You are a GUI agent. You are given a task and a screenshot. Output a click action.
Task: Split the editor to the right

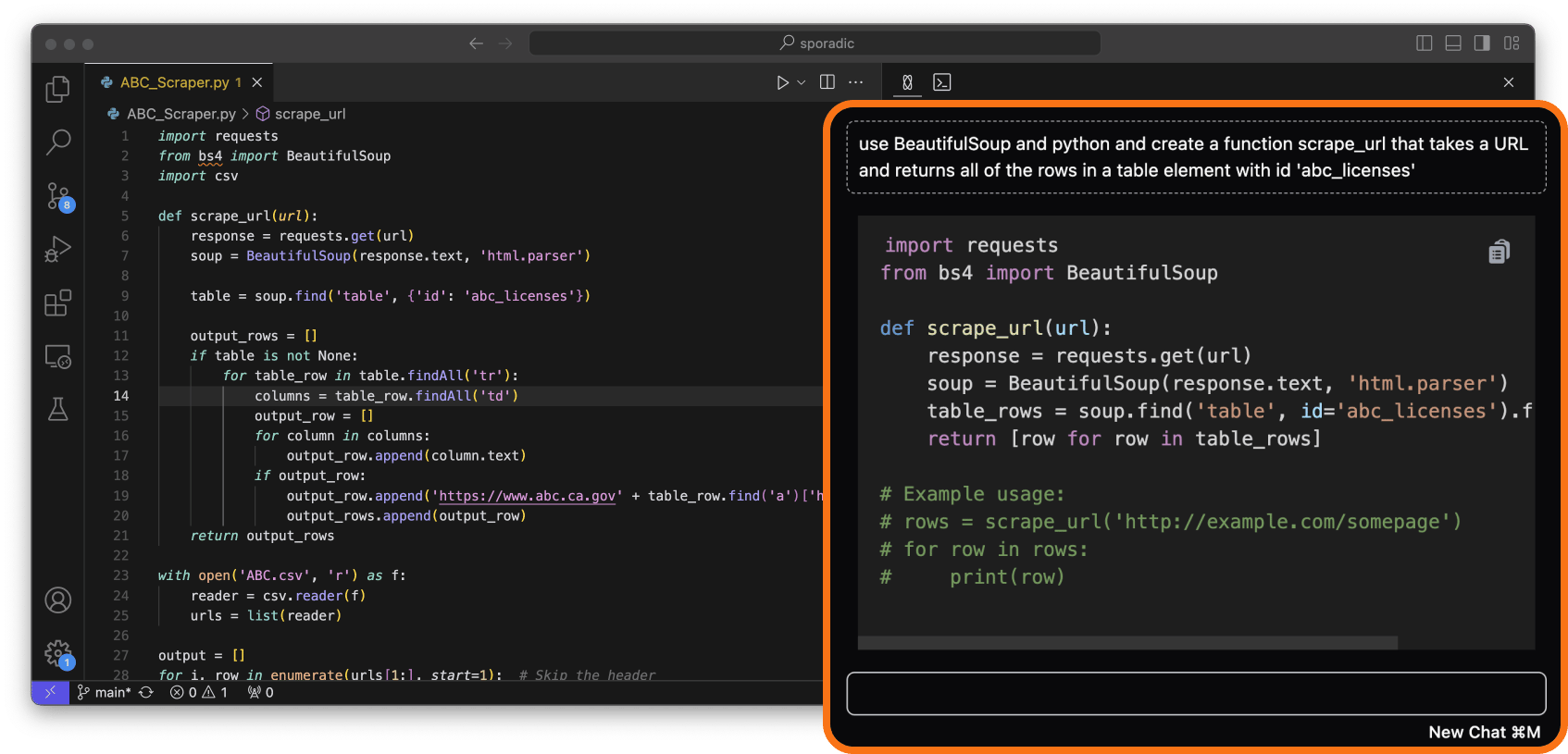828,82
